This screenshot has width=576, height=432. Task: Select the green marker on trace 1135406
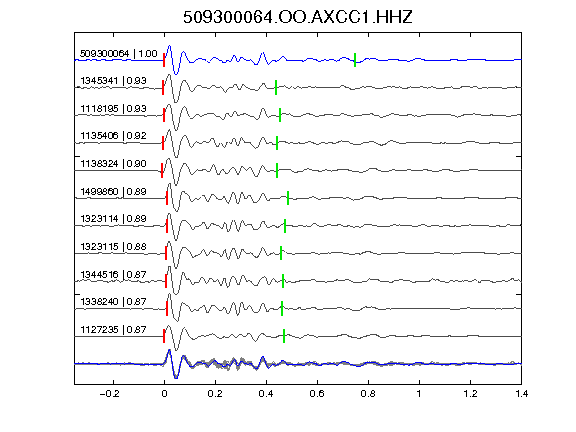(x=277, y=143)
